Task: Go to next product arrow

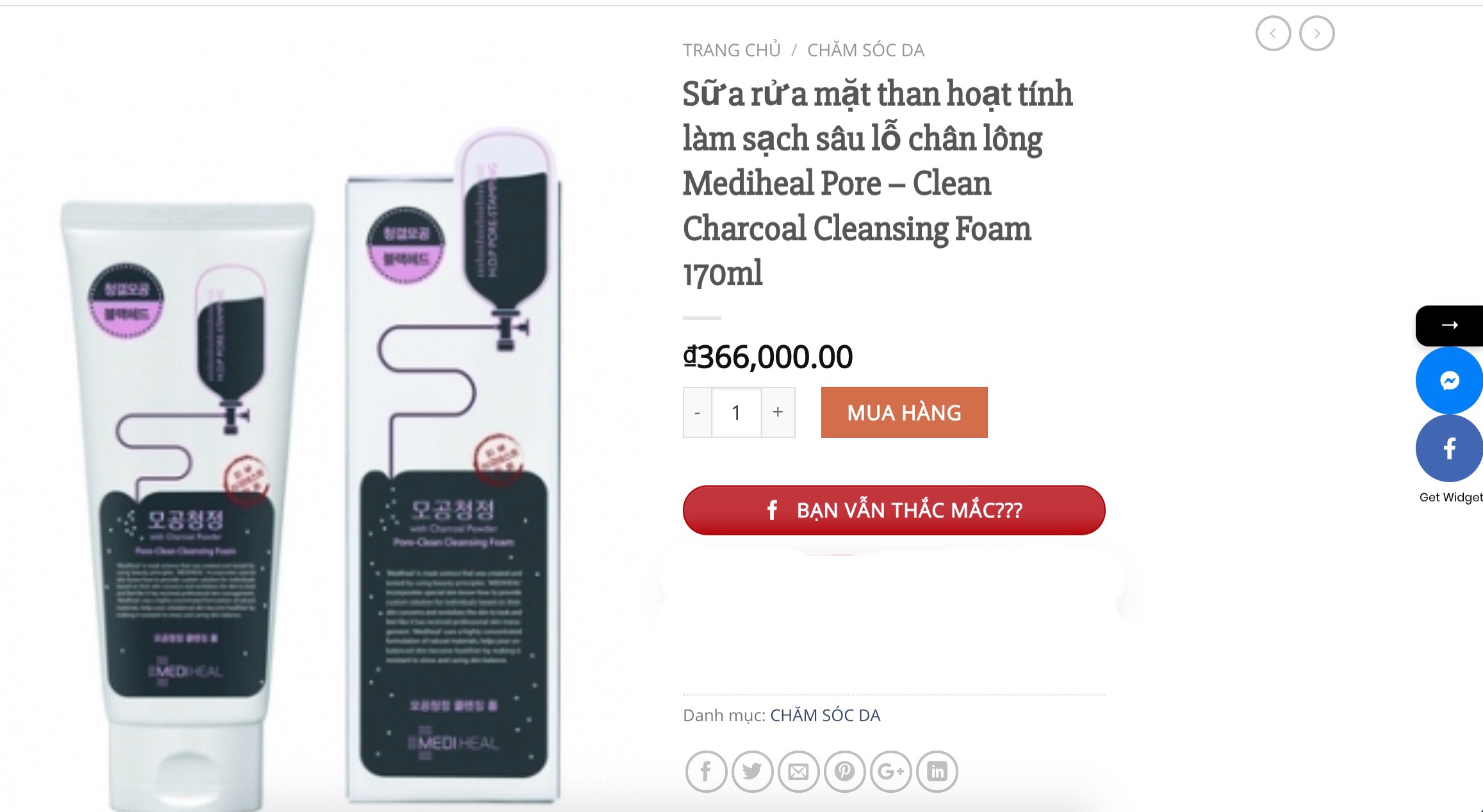Action: 1316,33
